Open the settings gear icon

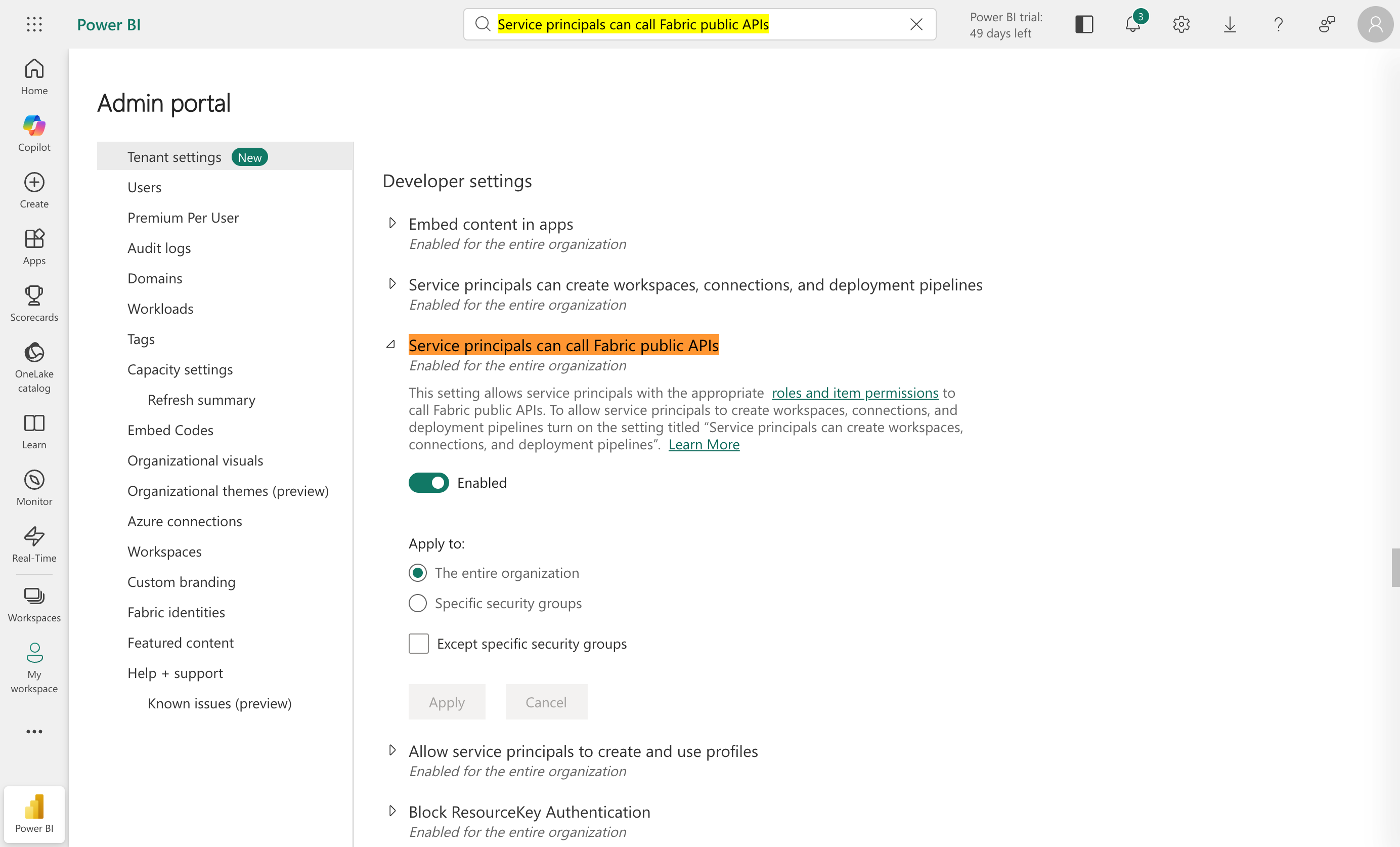click(1182, 24)
